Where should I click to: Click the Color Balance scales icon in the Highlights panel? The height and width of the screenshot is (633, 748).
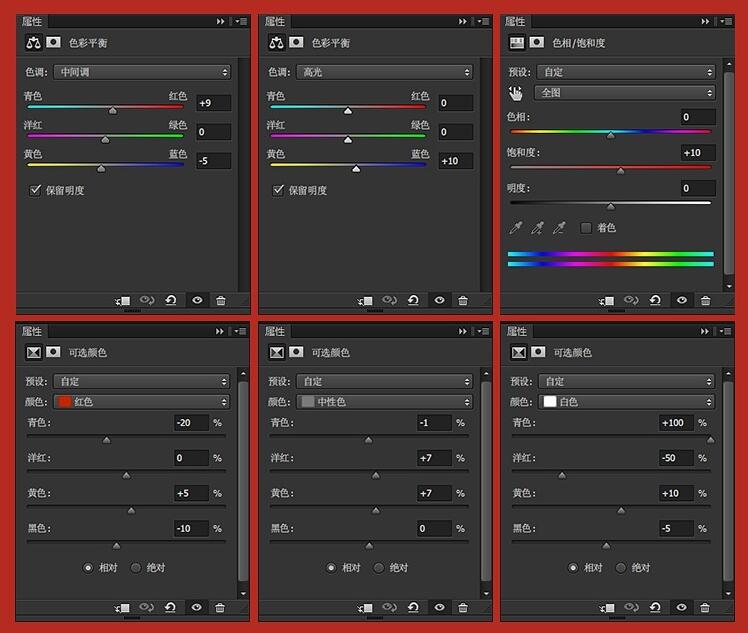(x=276, y=43)
